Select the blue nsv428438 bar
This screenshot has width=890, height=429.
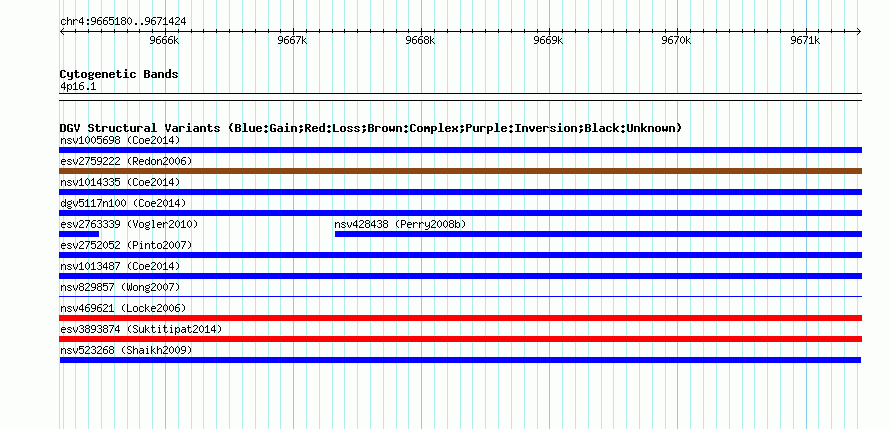pos(598,234)
